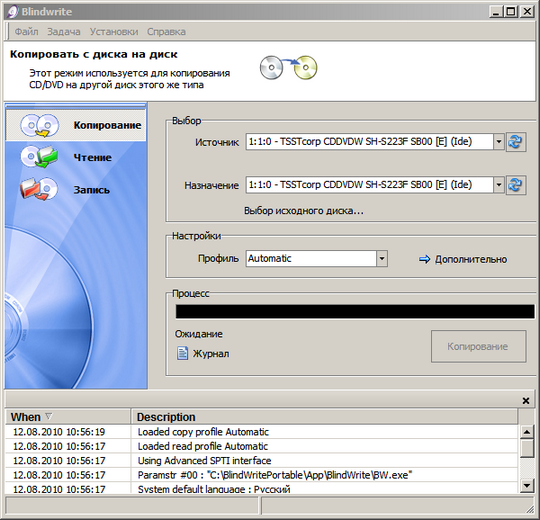The image size is (540, 520).
Task: Click the Копирование start button
Action: pos(478,346)
